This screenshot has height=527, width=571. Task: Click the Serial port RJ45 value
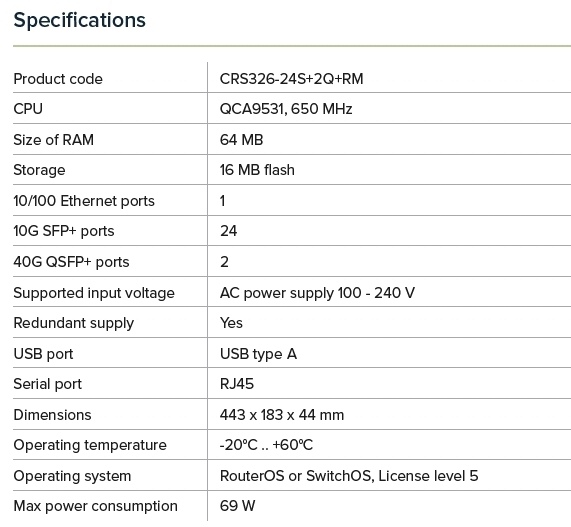237,384
